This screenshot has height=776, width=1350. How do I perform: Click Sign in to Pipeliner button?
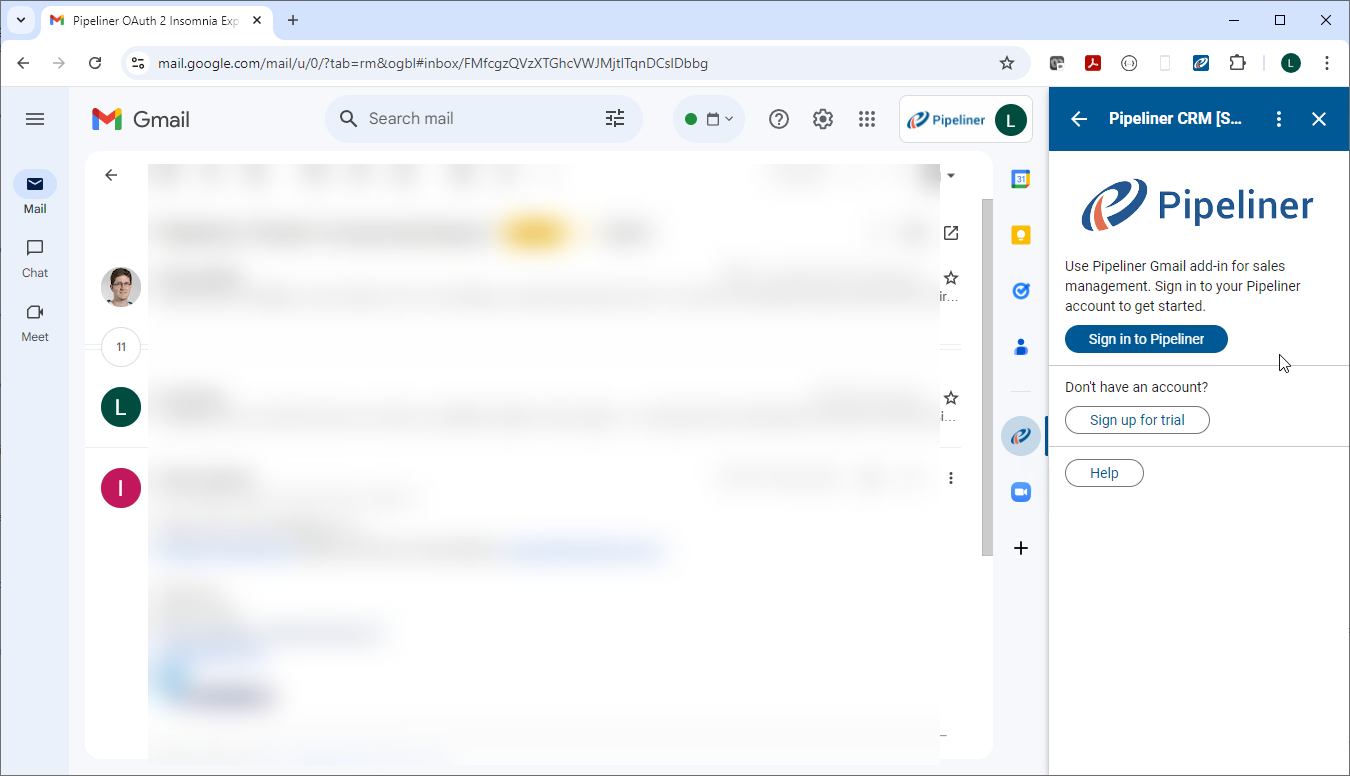[1146, 339]
